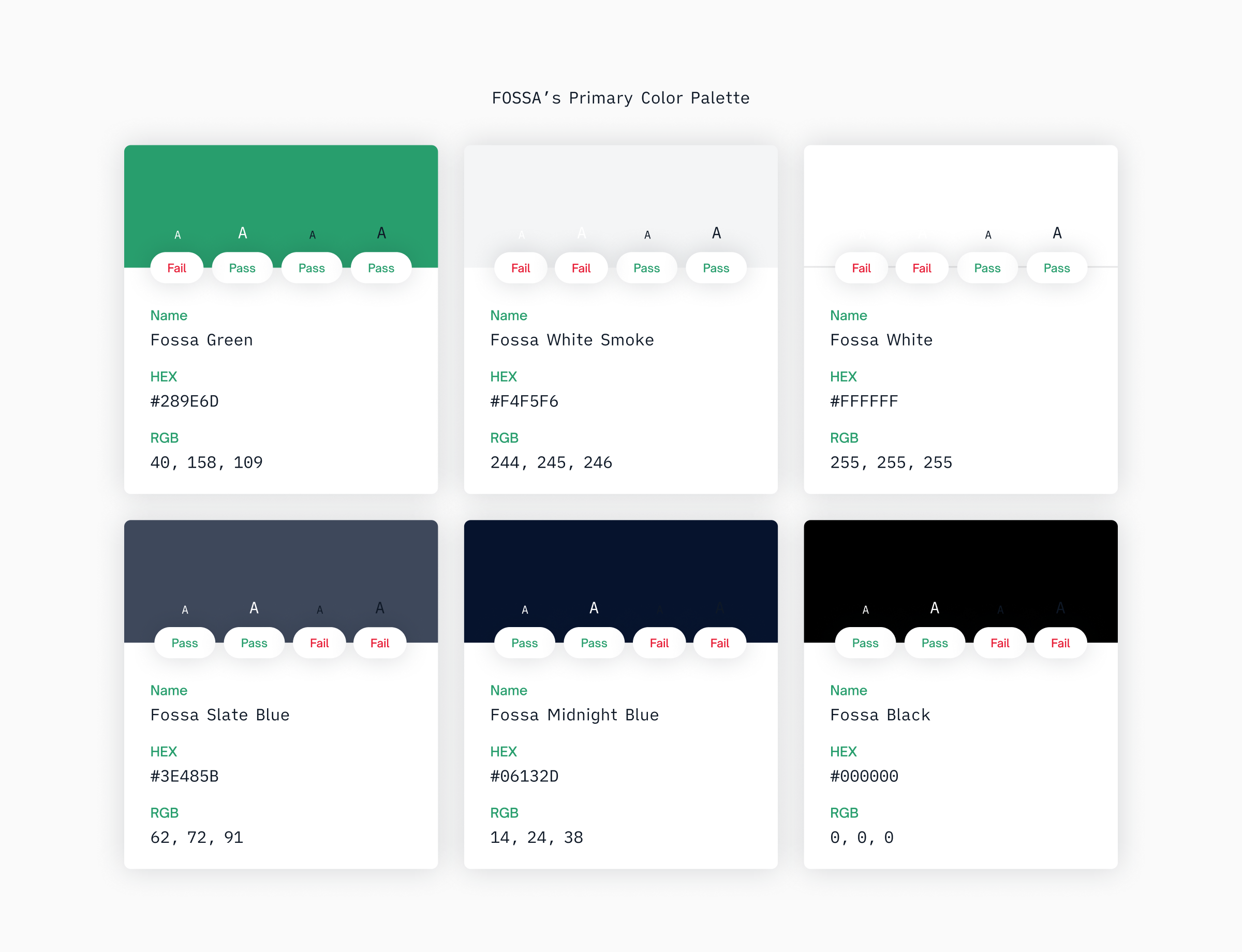Click Fail badge under small dark A, Slate Blue card
This screenshot has height=952, width=1242.
tap(320, 643)
